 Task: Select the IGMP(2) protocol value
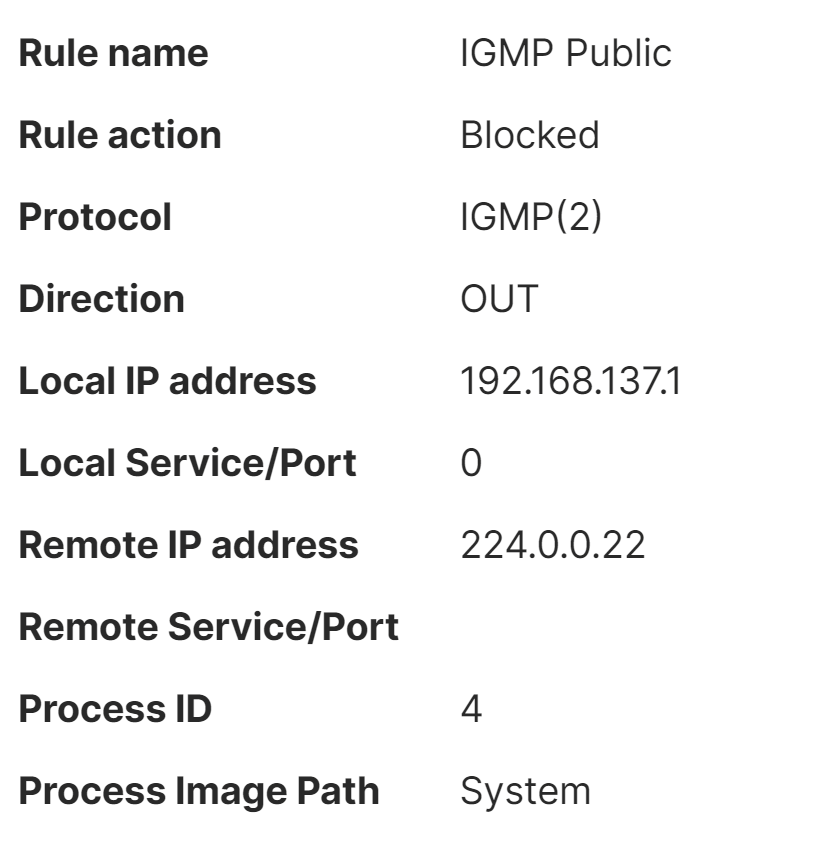click(530, 217)
